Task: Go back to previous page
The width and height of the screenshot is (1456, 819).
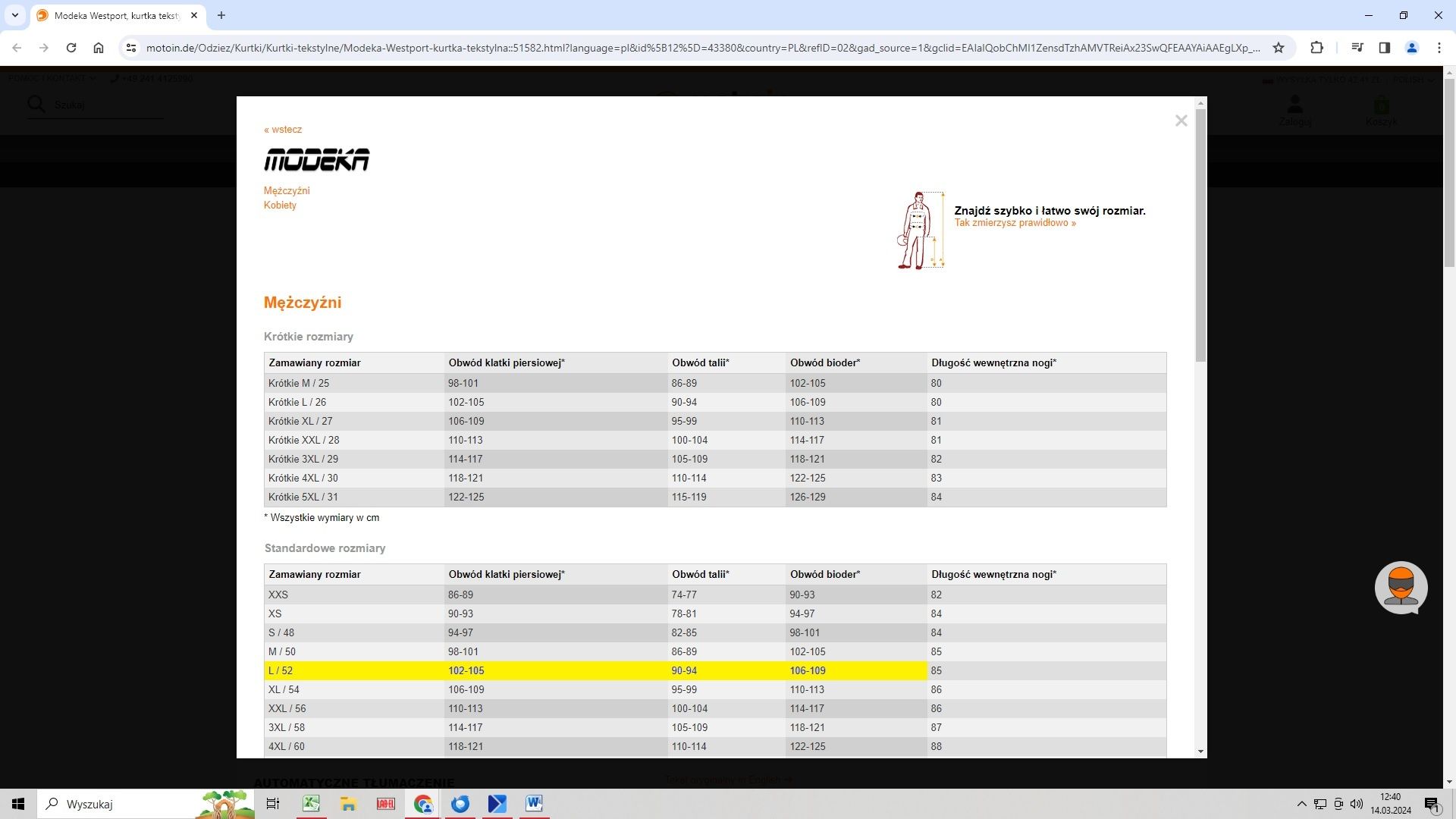Action: 17,48
